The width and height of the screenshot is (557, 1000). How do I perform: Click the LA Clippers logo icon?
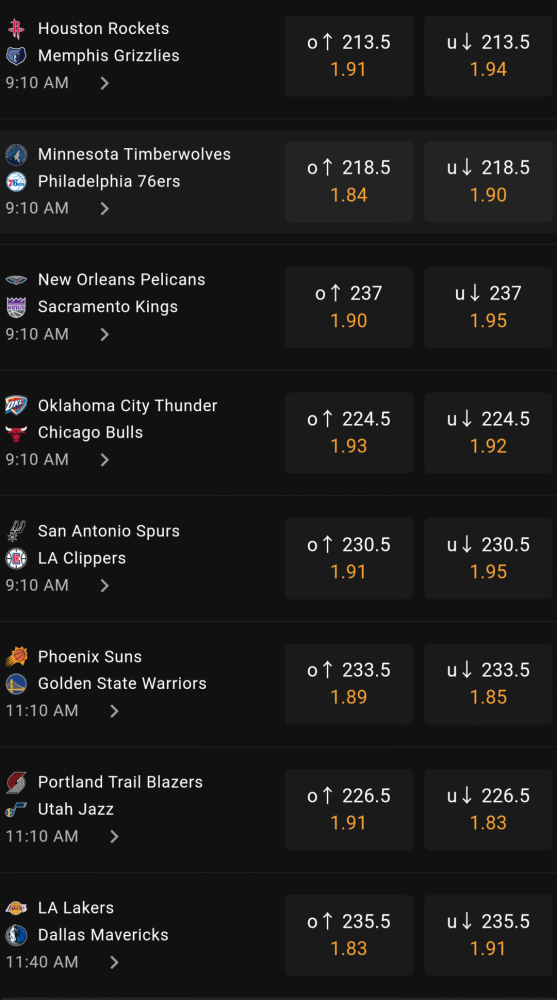(16, 559)
